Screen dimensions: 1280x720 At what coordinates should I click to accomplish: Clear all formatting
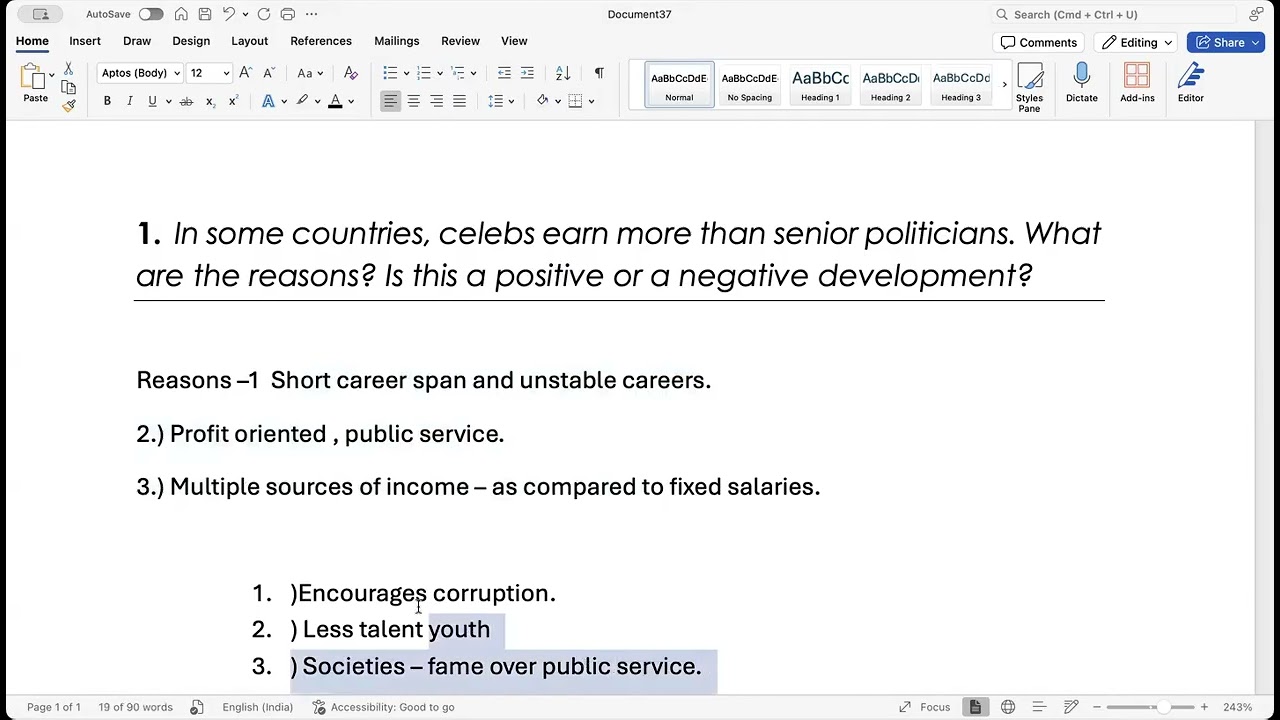(350, 73)
